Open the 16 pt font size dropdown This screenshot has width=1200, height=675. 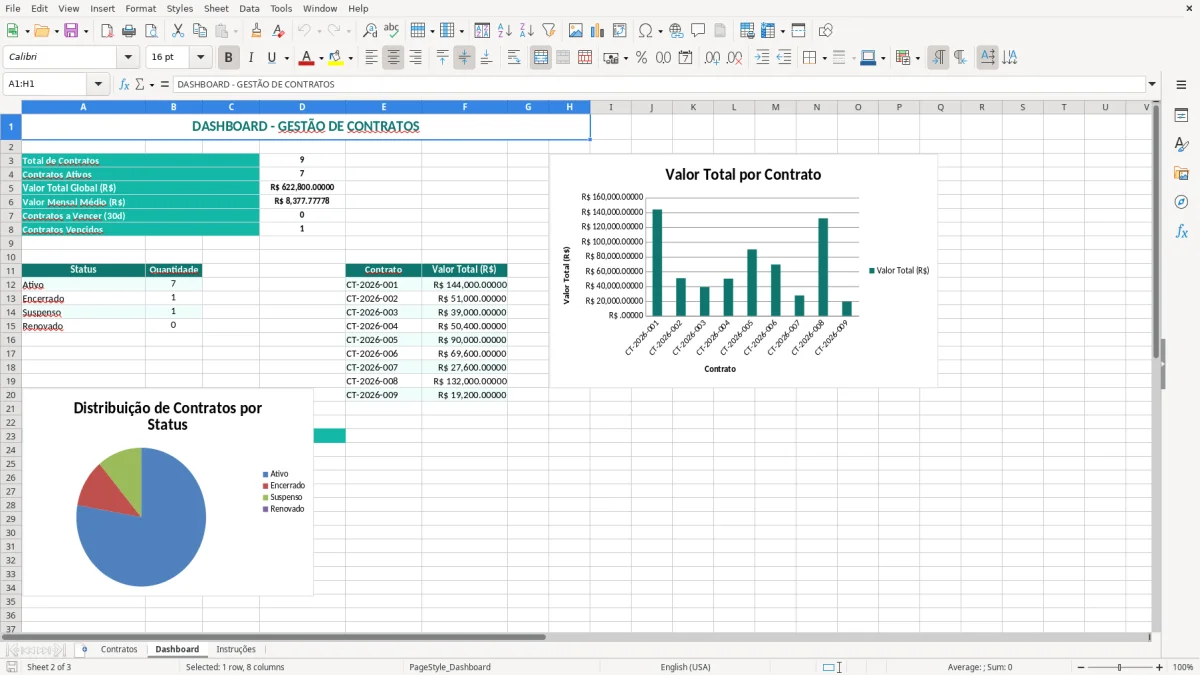pyautogui.click(x=201, y=58)
